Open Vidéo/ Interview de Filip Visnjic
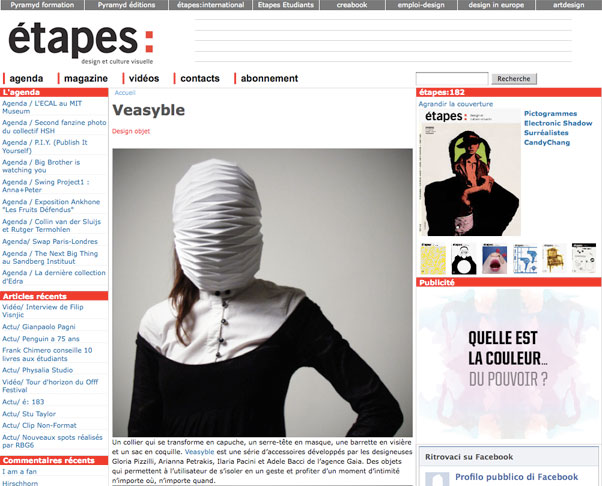Viewport: 602px width, 486px height. click(43, 311)
